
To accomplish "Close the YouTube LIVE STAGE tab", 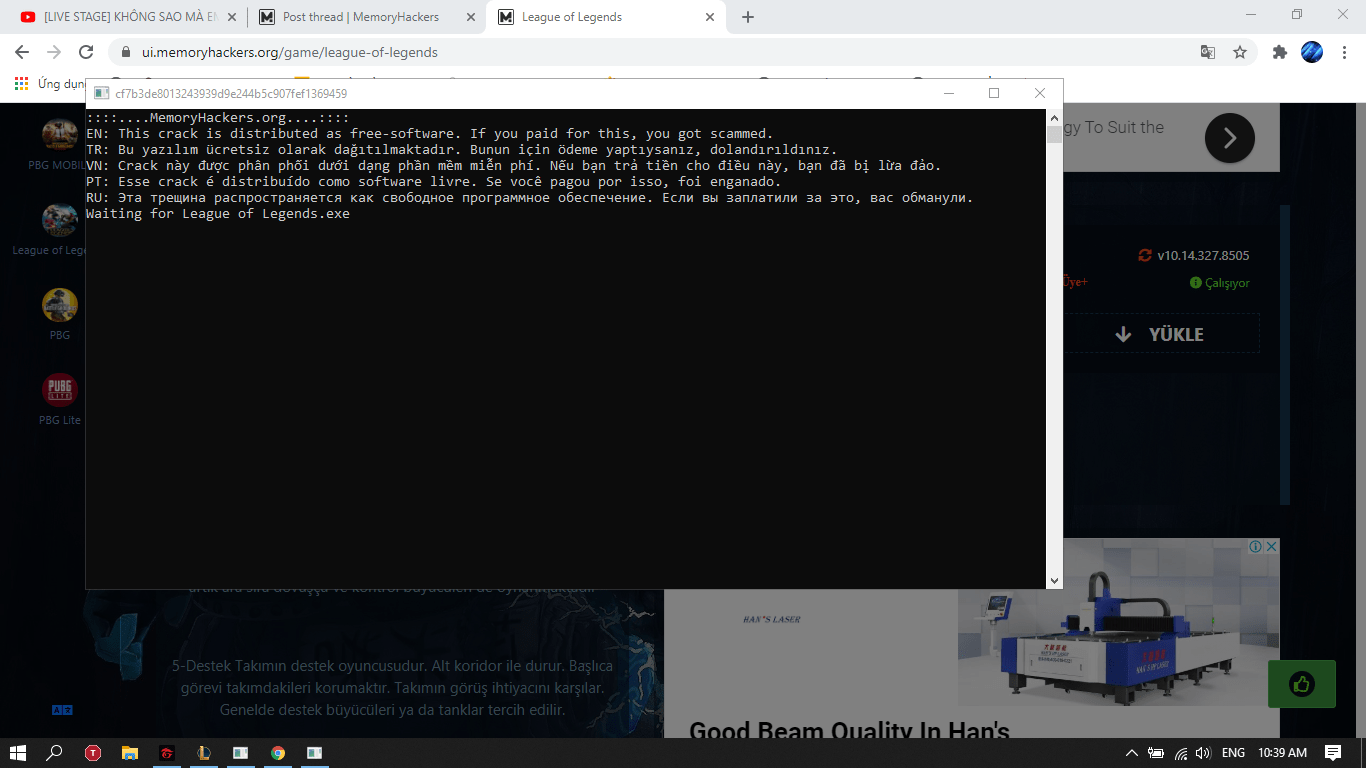I will pyautogui.click(x=231, y=17).
